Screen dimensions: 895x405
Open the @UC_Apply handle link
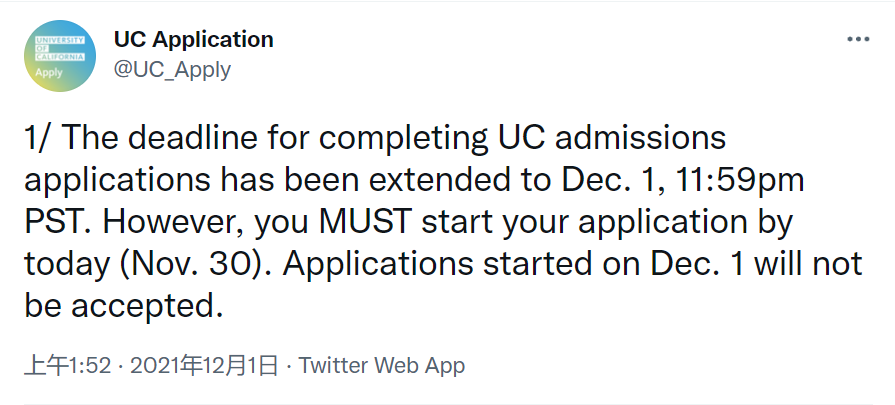(172, 70)
